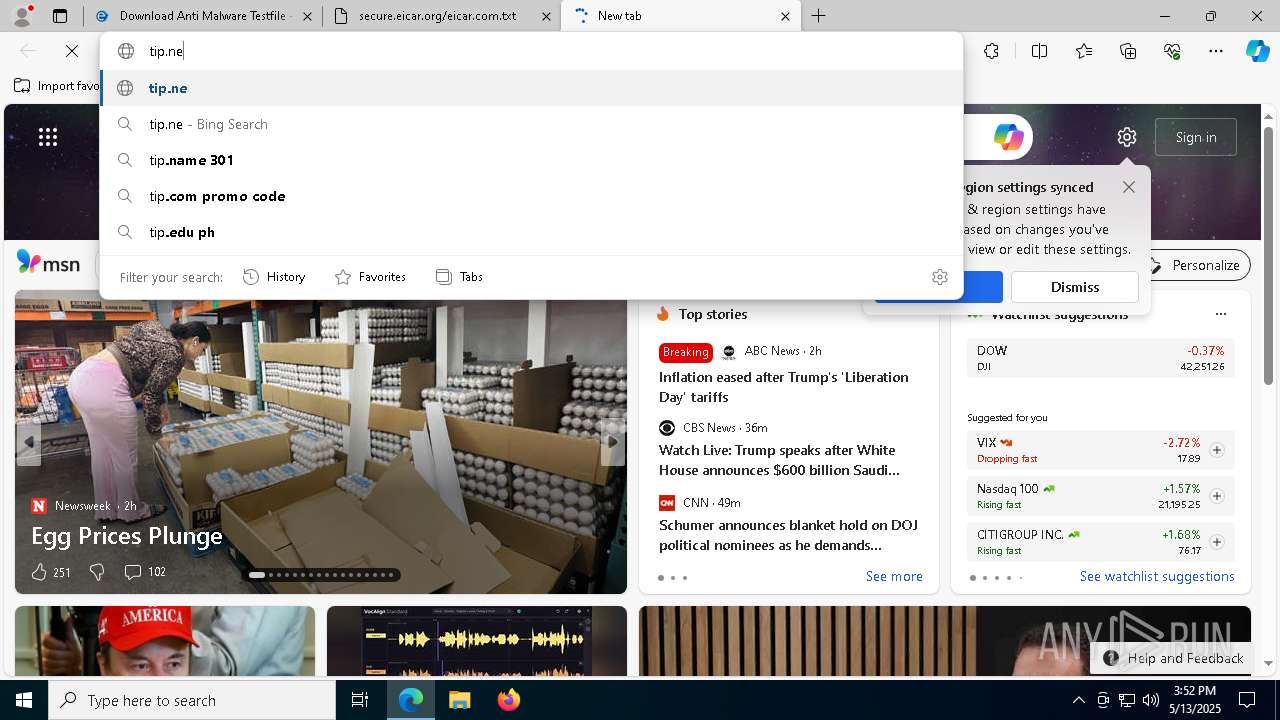
Task: Click Windows taskbar search box
Action: (192, 700)
